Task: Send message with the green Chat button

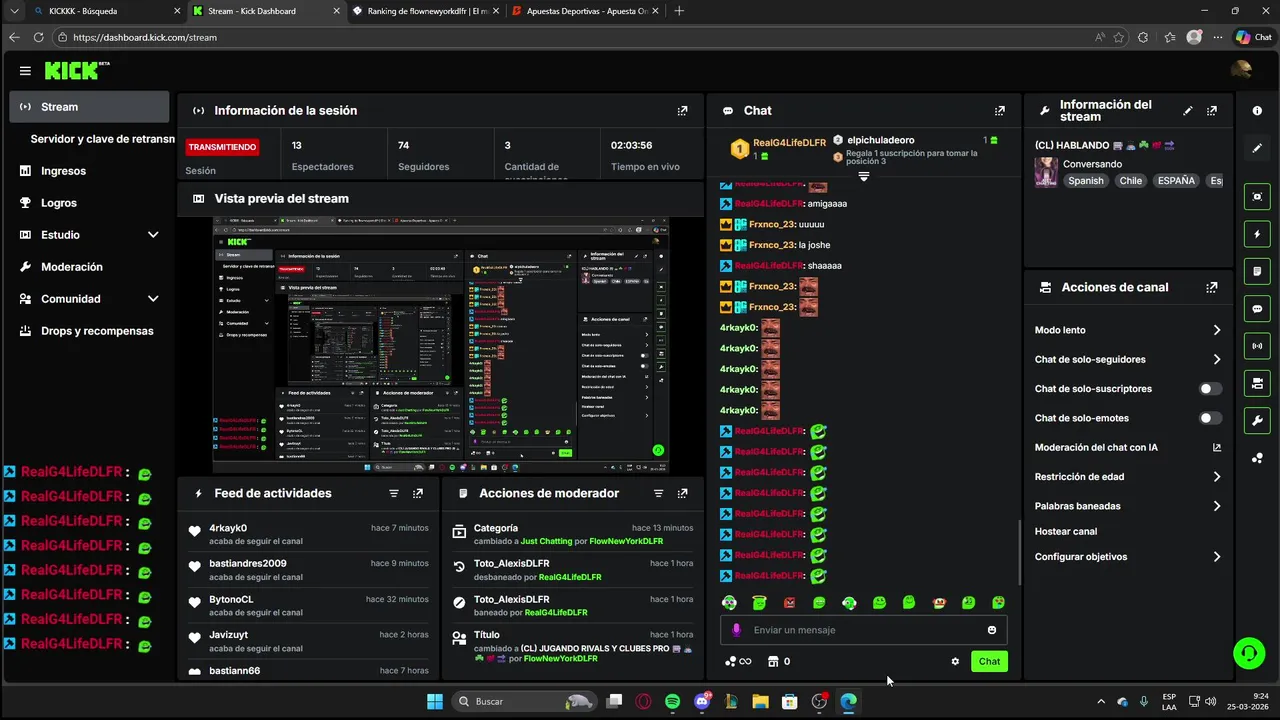Action: [989, 661]
